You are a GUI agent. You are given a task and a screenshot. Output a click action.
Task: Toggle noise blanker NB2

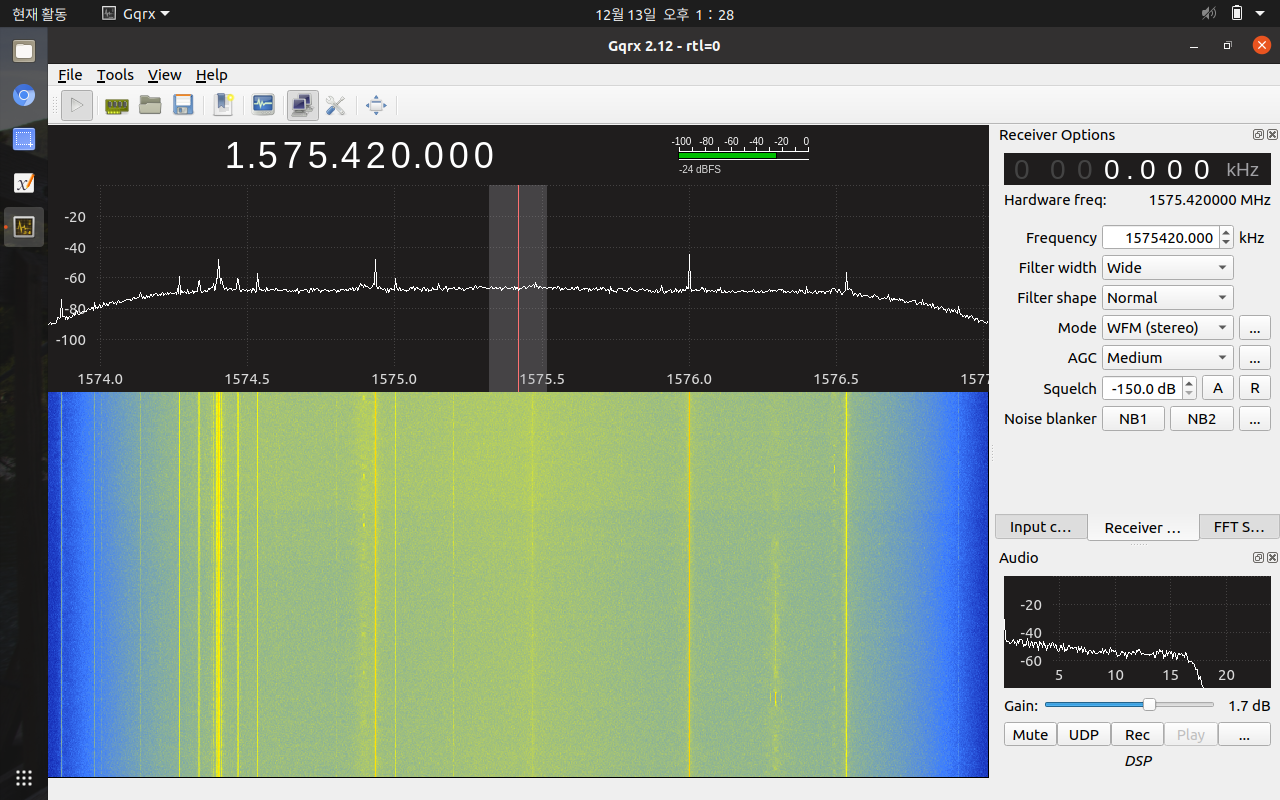click(x=1202, y=419)
